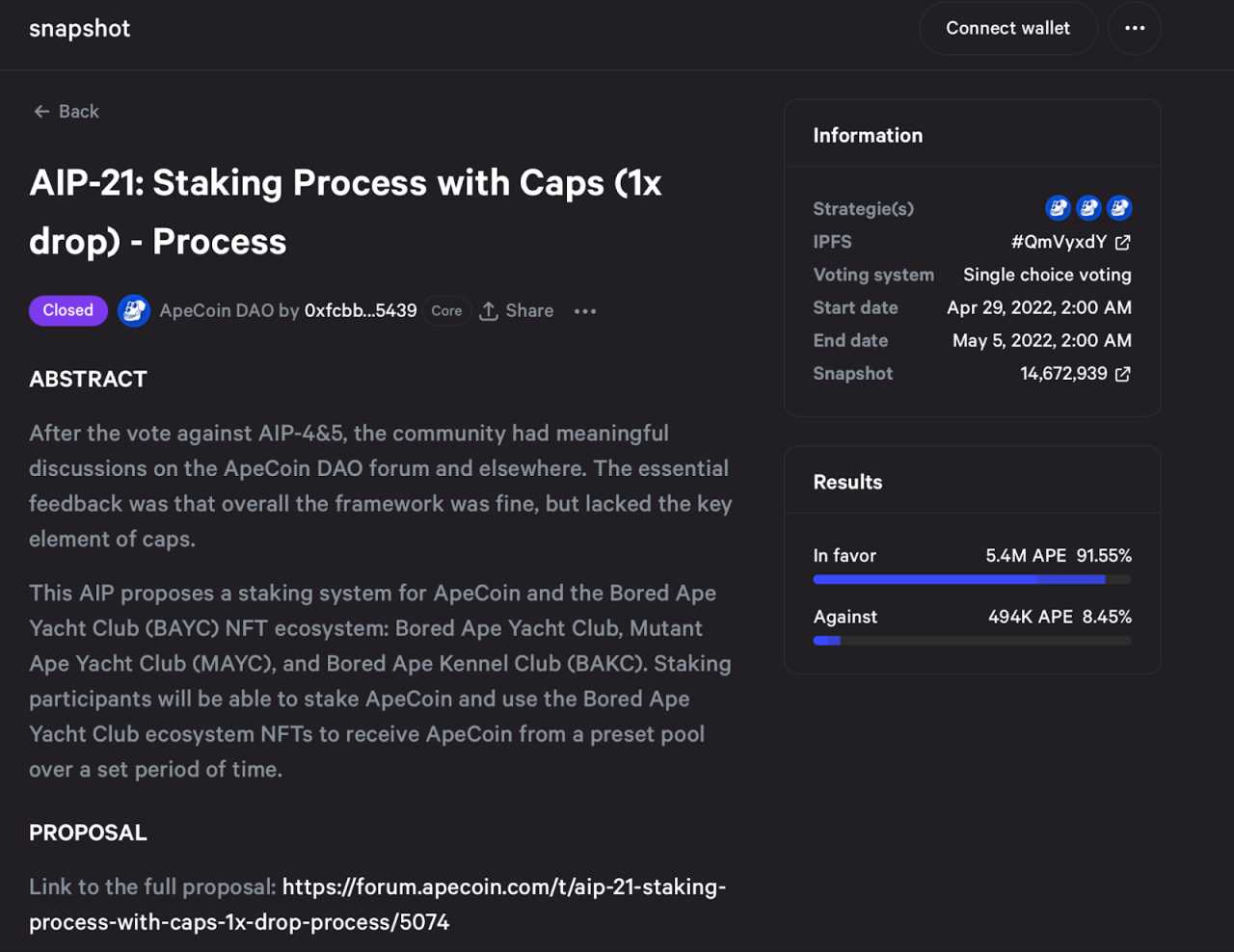1234x952 pixels.
Task: Click the Connect wallet button
Action: coord(1007,28)
